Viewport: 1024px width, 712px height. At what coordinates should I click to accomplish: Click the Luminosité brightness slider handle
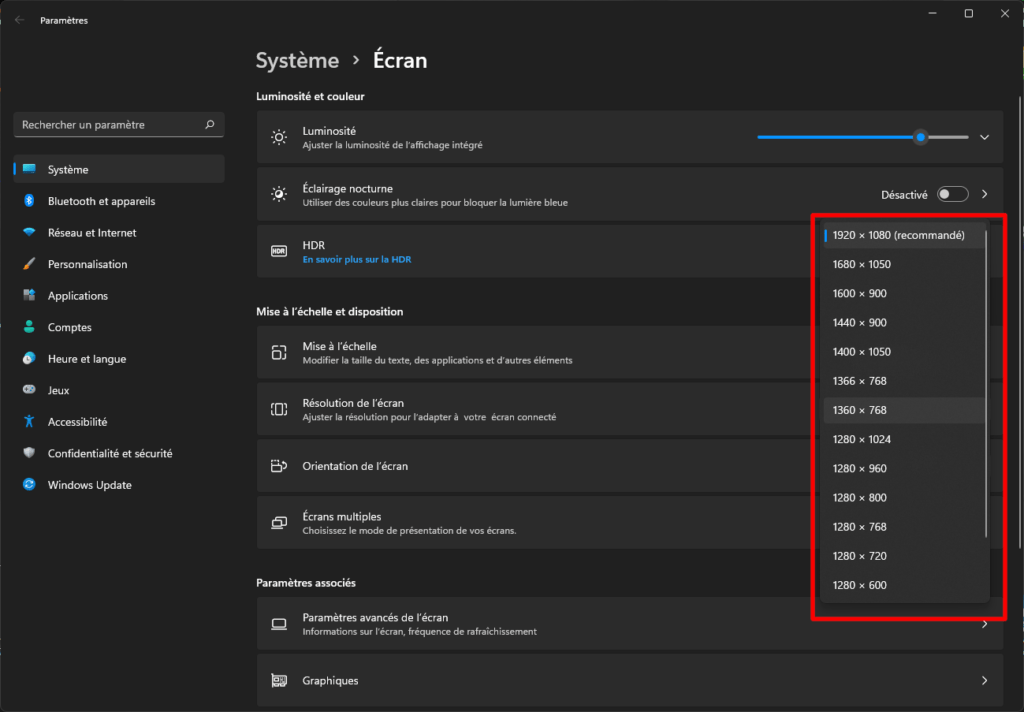pos(920,137)
